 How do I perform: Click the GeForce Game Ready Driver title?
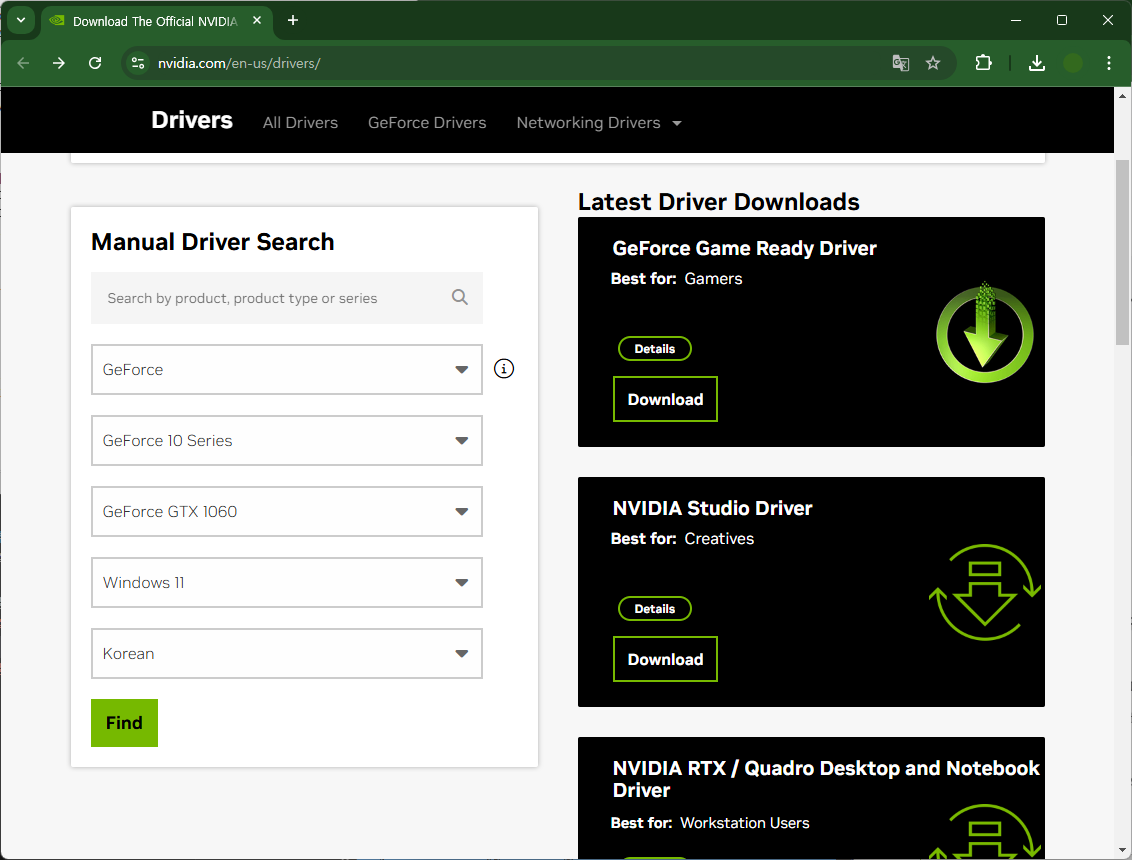[744, 248]
